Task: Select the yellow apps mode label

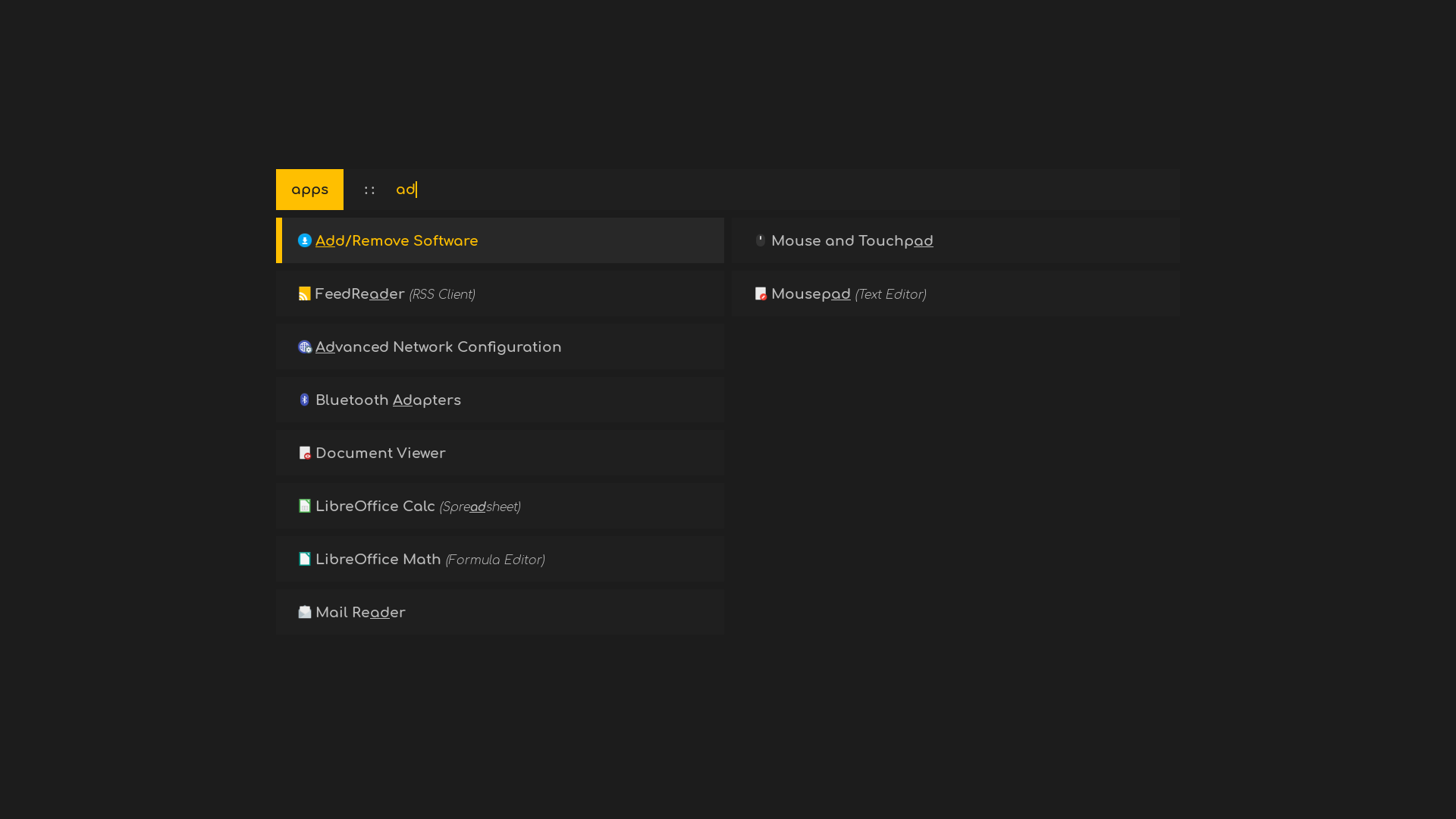Action: click(309, 190)
